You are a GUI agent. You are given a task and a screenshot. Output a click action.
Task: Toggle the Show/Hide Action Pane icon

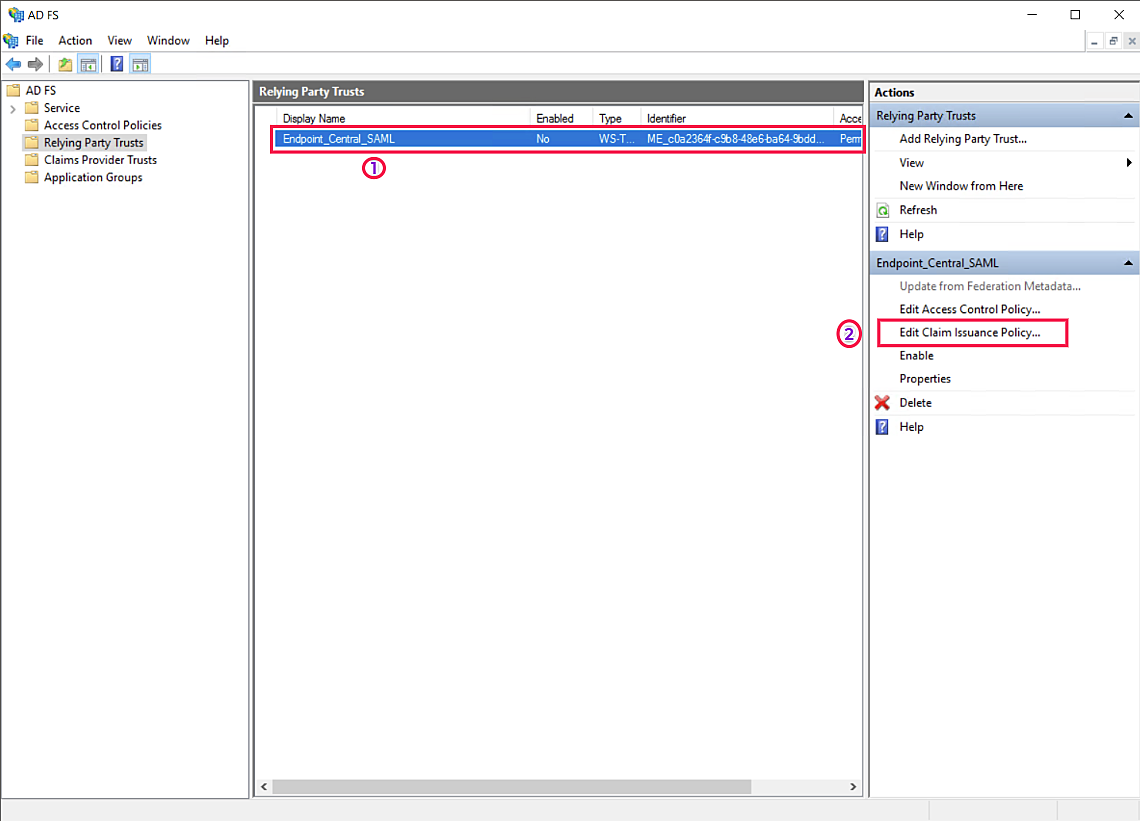click(x=140, y=64)
